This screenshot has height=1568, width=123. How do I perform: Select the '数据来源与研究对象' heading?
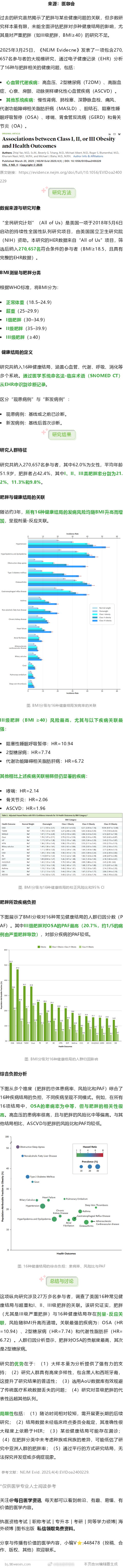click(x=20, y=208)
